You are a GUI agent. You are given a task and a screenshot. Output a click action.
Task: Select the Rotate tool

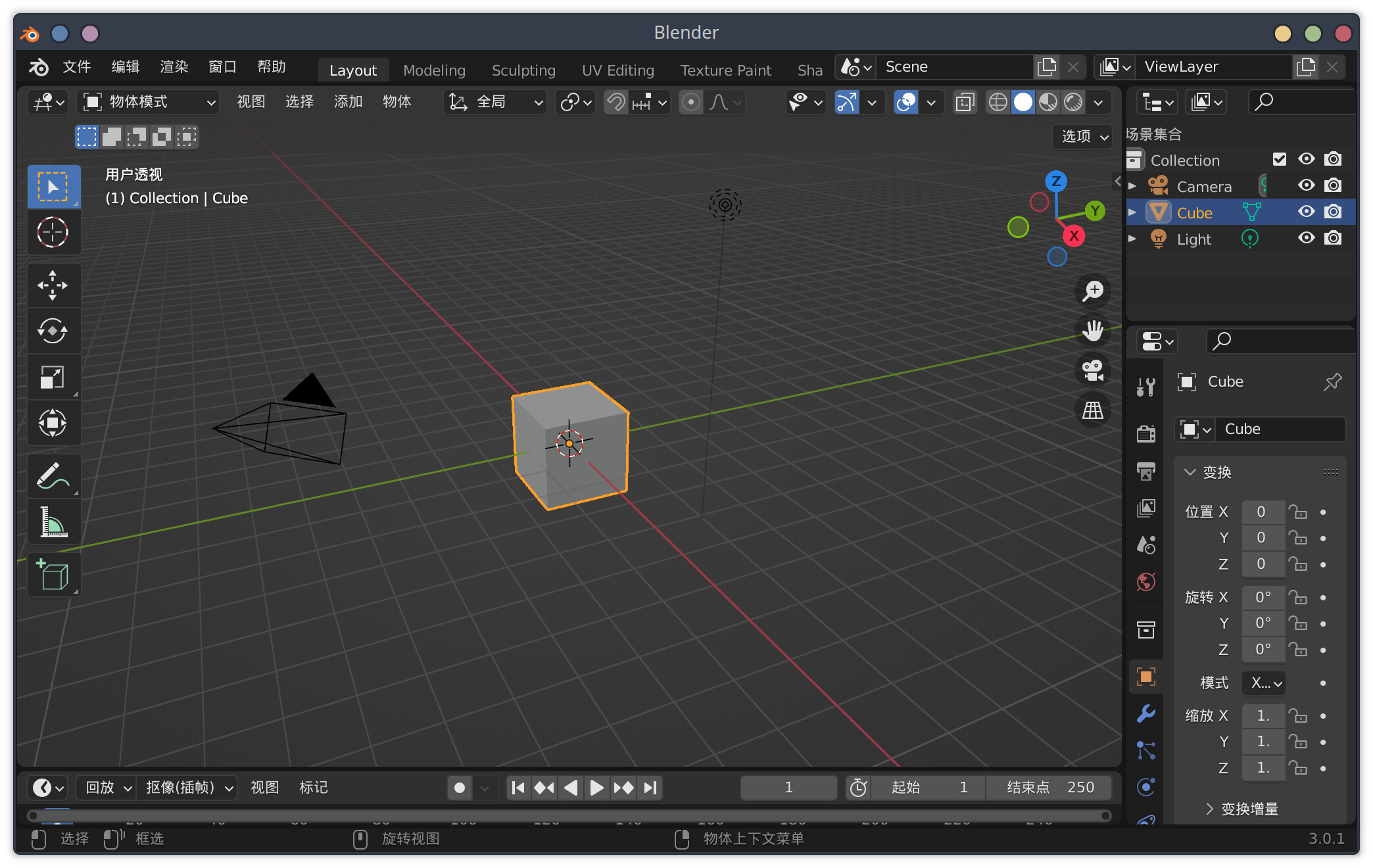(53, 331)
